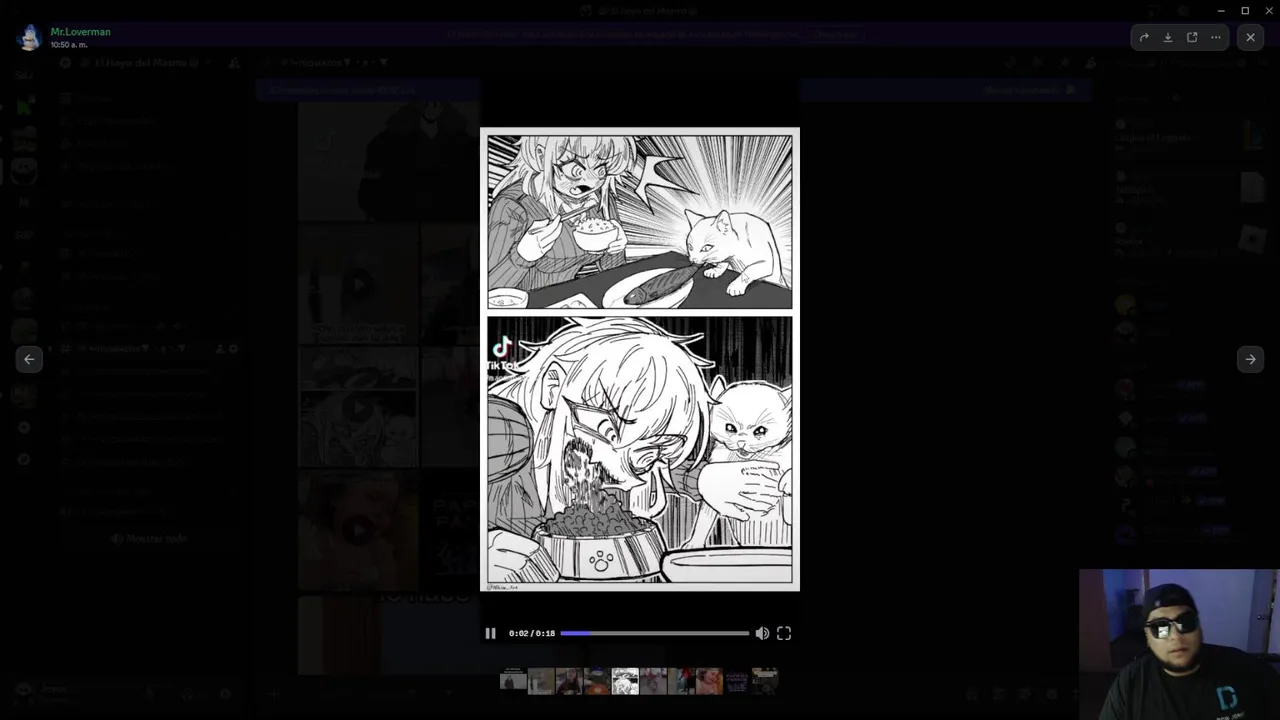Viewport: 1280px width, 720px height.
Task: Pause the playing video
Action: (490, 633)
